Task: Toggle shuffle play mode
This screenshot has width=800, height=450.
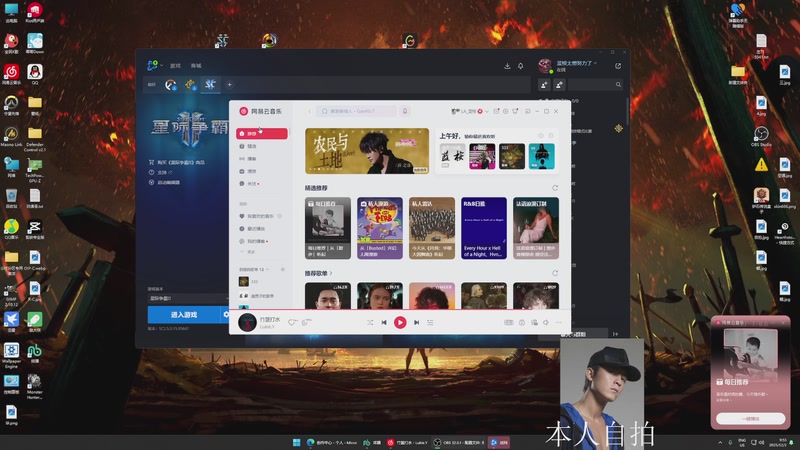Action: click(x=370, y=322)
